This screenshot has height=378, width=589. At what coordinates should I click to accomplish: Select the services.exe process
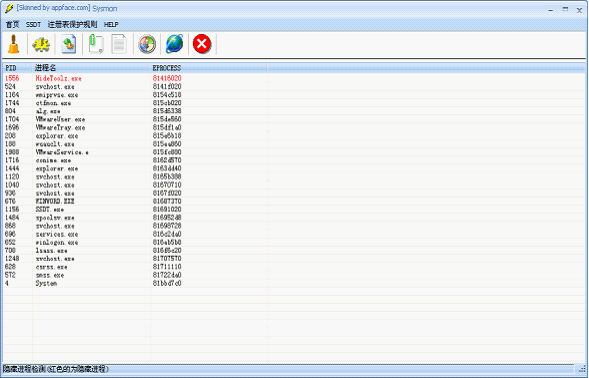[x=294, y=234]
